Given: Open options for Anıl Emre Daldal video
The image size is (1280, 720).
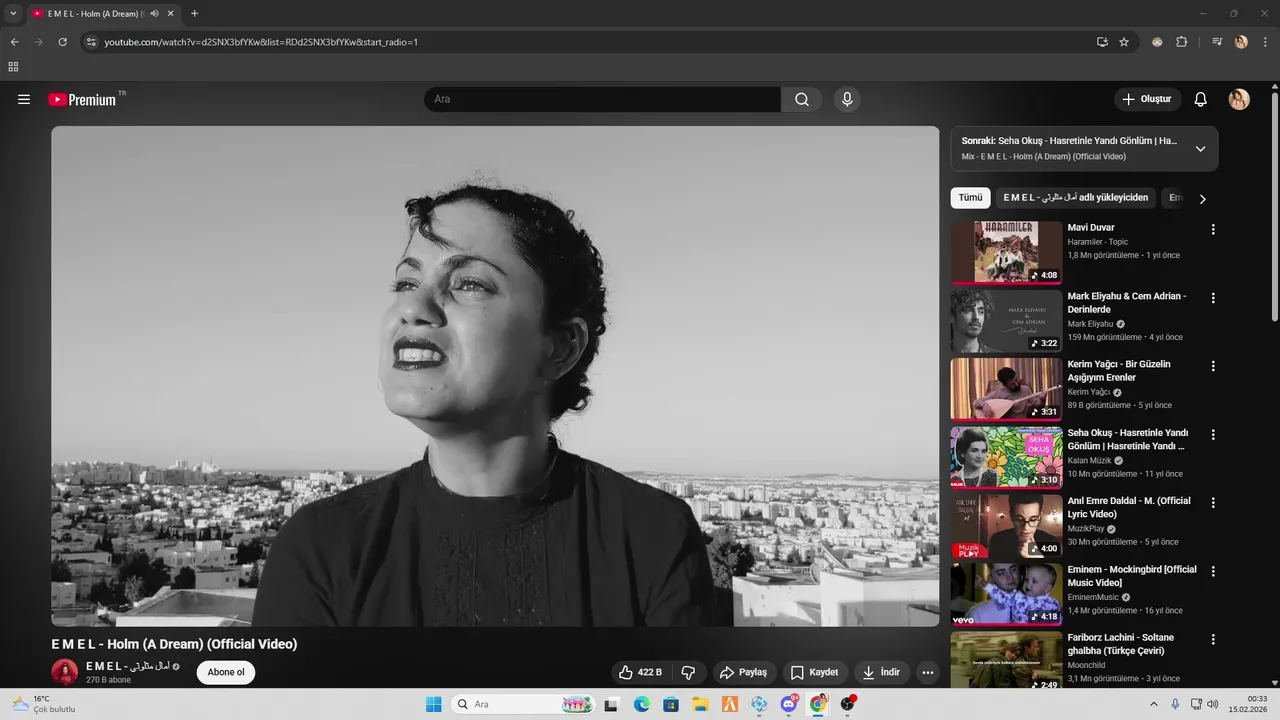Looking at the screenshot, I should pos(1213,503).
